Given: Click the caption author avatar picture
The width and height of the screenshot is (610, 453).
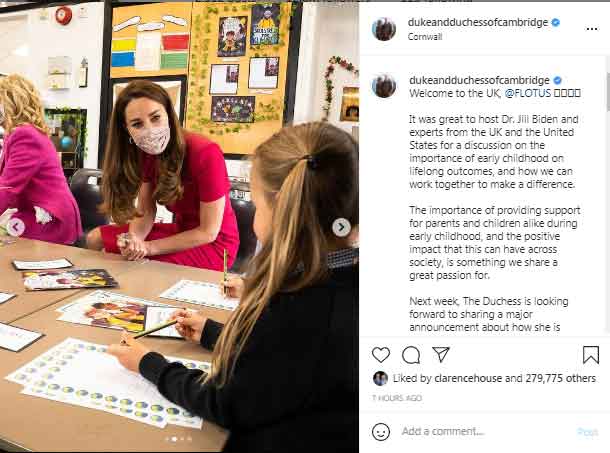Looking at the screenshot, I should click(384, 86).
